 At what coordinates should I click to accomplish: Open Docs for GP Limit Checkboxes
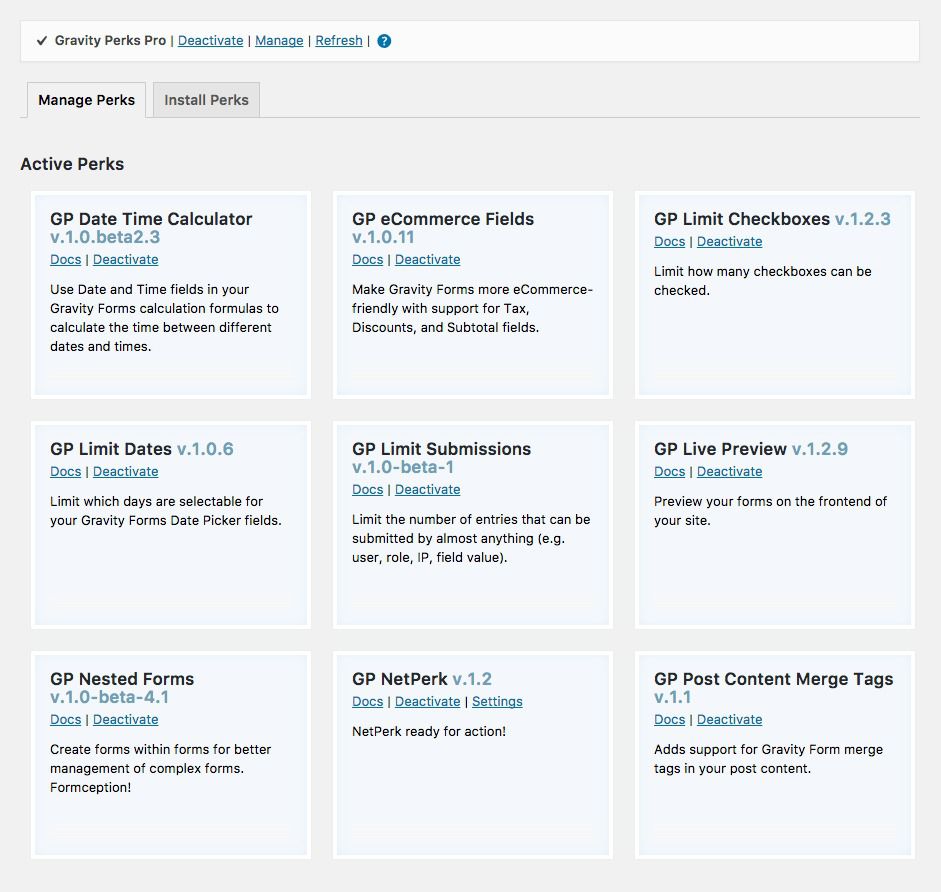pyautogui.click(x=669, y=242)
